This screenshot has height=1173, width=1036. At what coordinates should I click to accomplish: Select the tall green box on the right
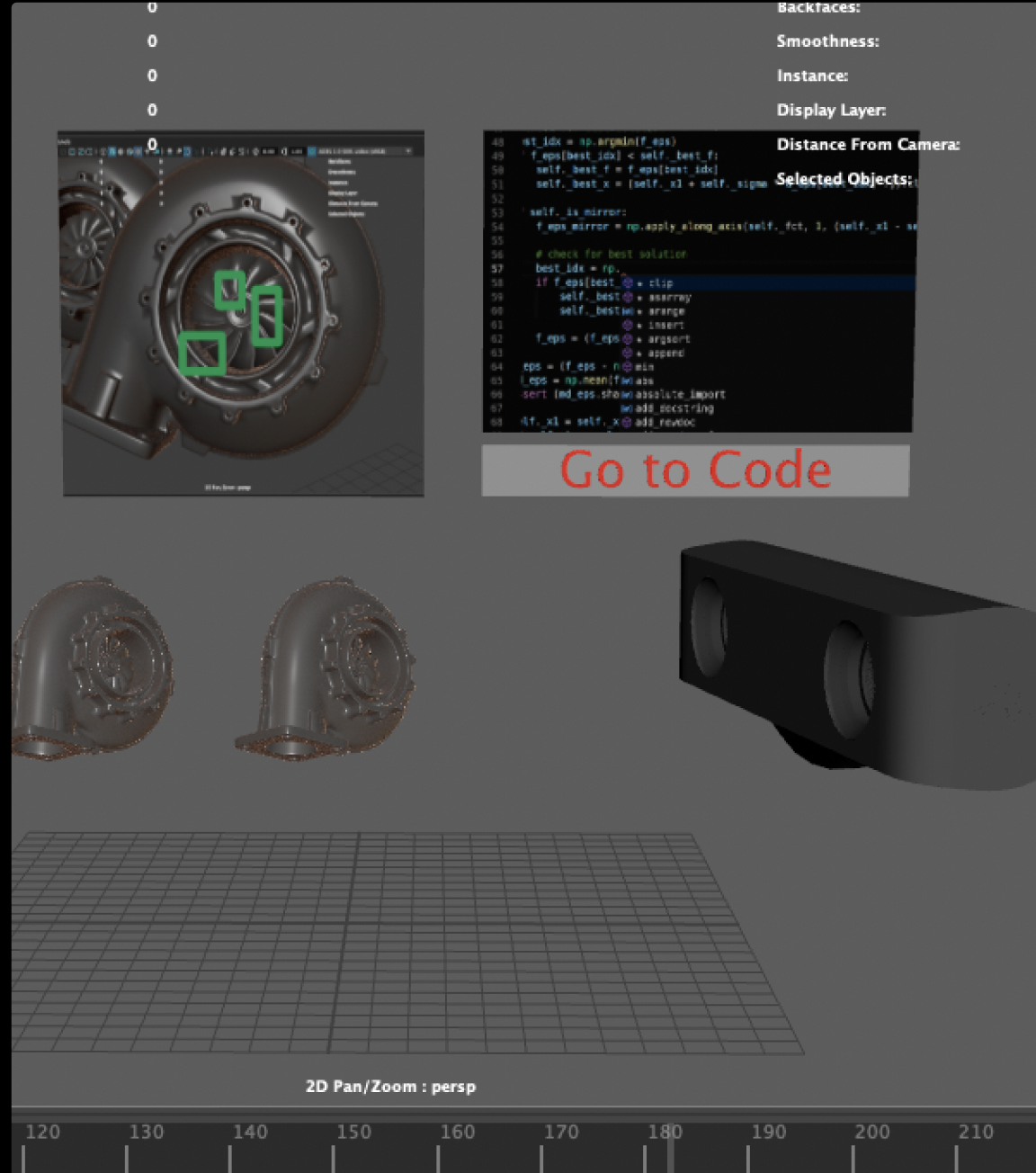point(266,316)
